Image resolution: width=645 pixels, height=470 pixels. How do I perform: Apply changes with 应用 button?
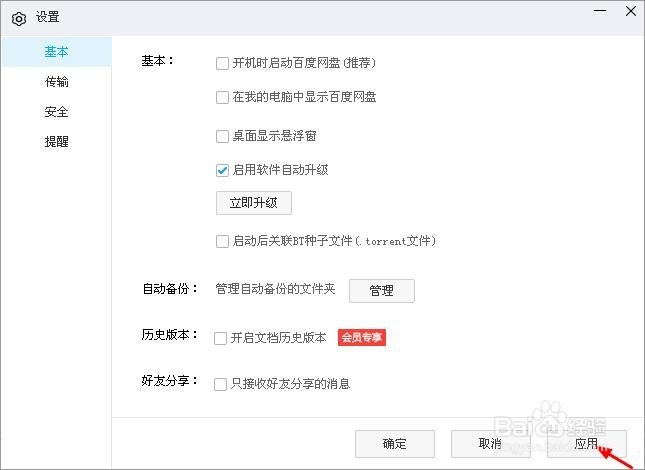pos(586,444)
